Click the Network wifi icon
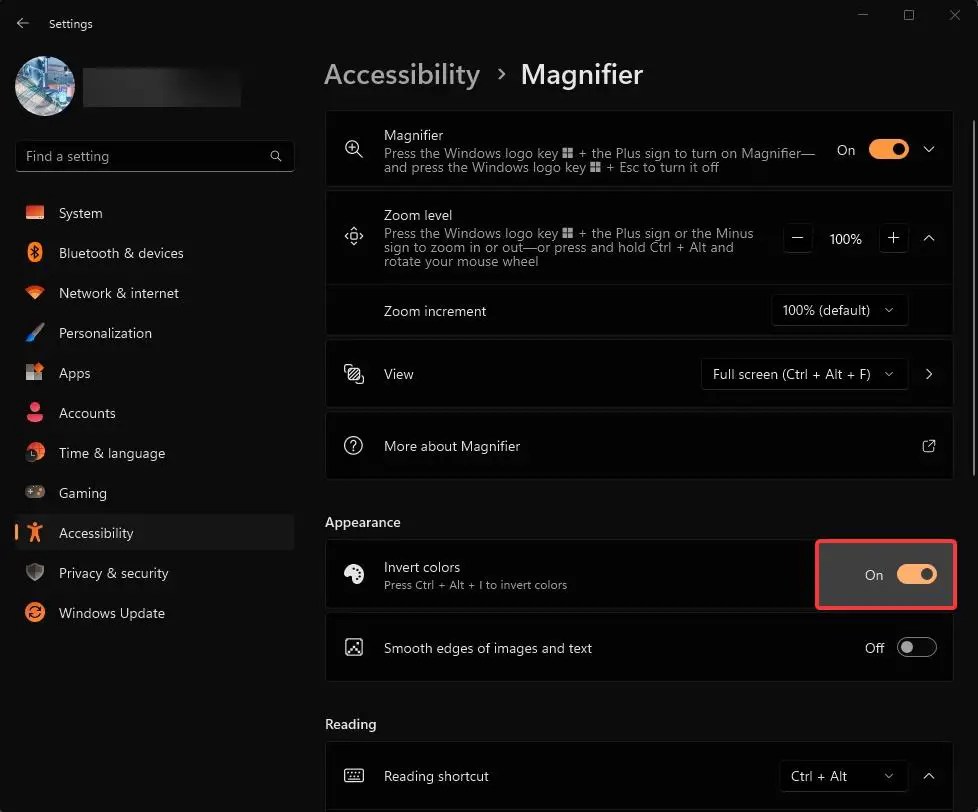Screen dimensions: 978x812 coord(35,292)
